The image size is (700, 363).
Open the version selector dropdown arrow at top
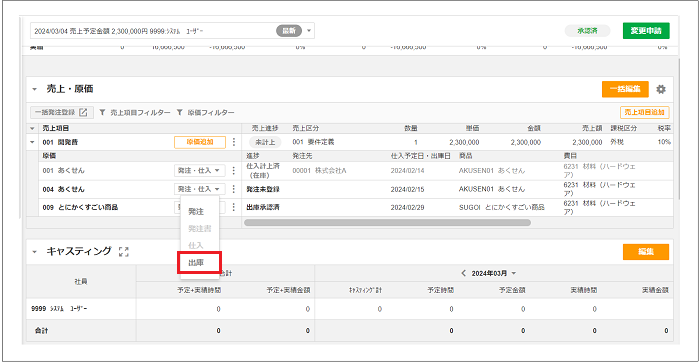click(308, 31)
